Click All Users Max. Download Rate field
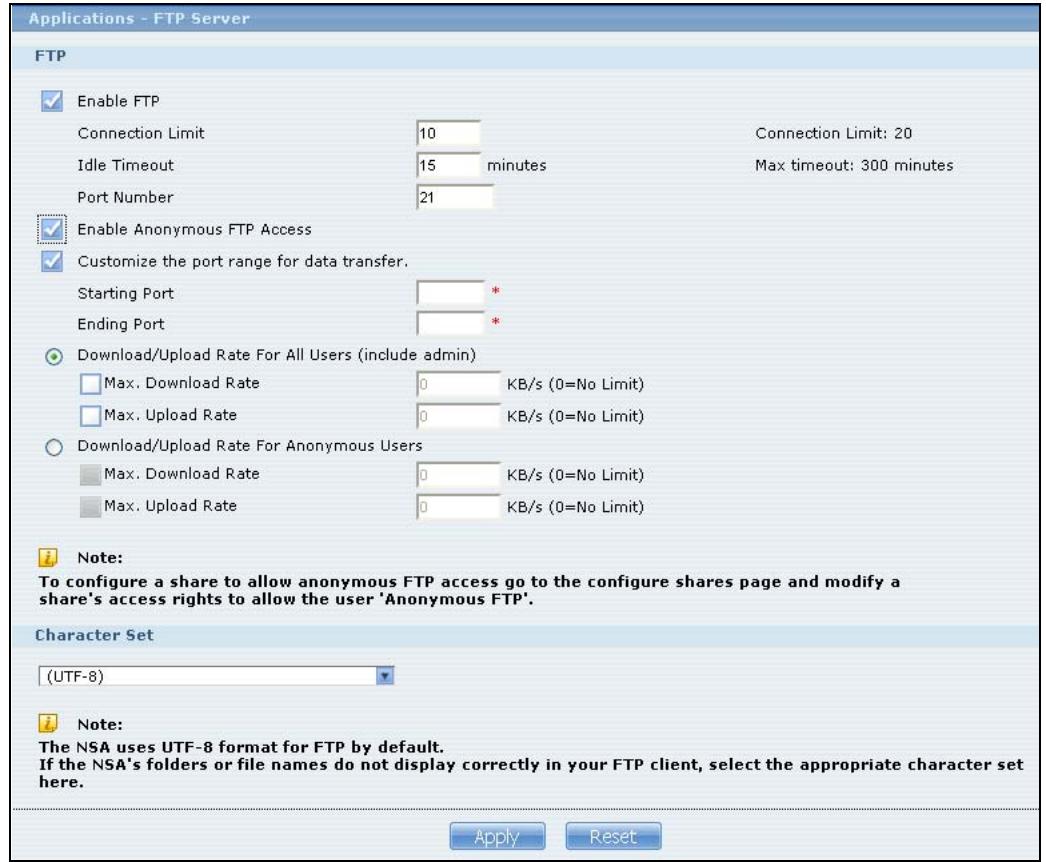Screen dimensions: 1046x862 458,384
